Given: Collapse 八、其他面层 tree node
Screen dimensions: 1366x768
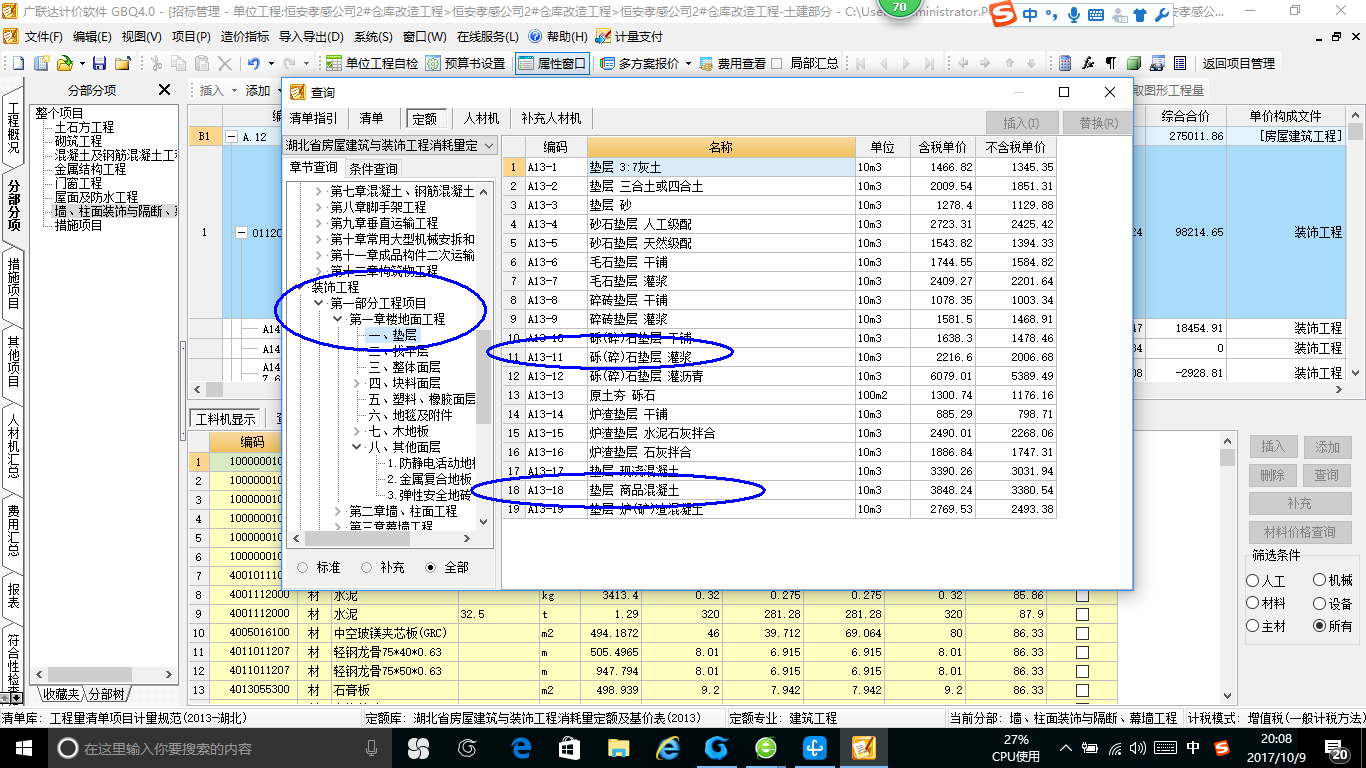Looking at the screenshot, I should [x=357, y=447].
